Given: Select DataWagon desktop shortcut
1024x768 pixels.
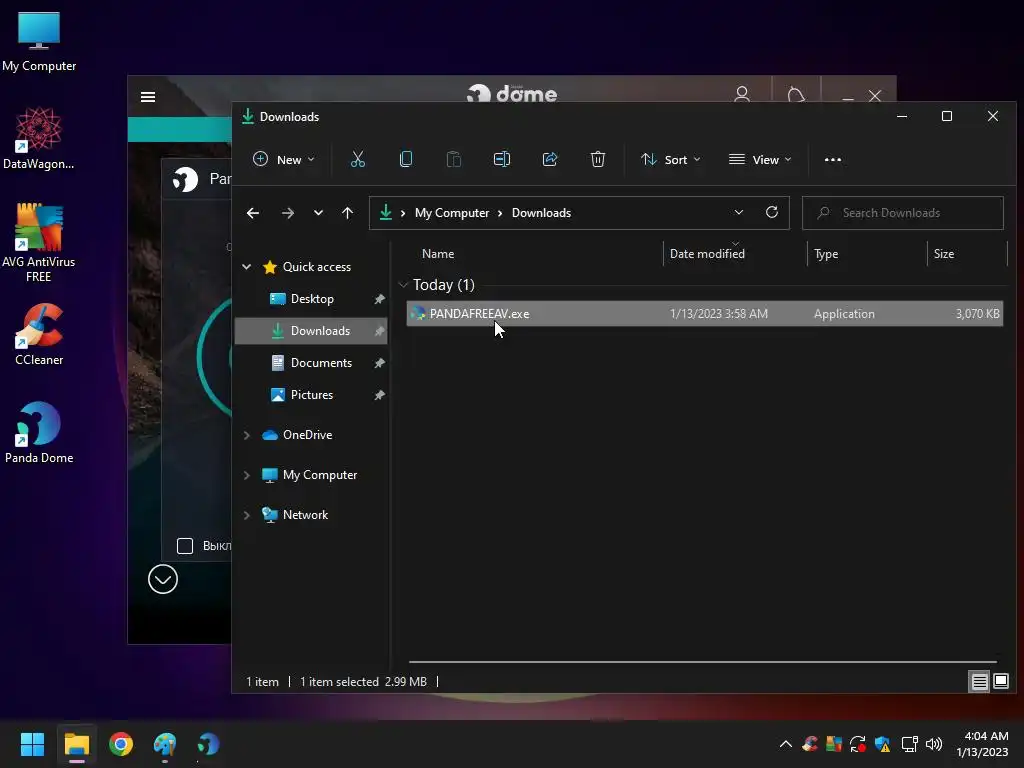Looking at the screenshot, I should tap(39, 138).
